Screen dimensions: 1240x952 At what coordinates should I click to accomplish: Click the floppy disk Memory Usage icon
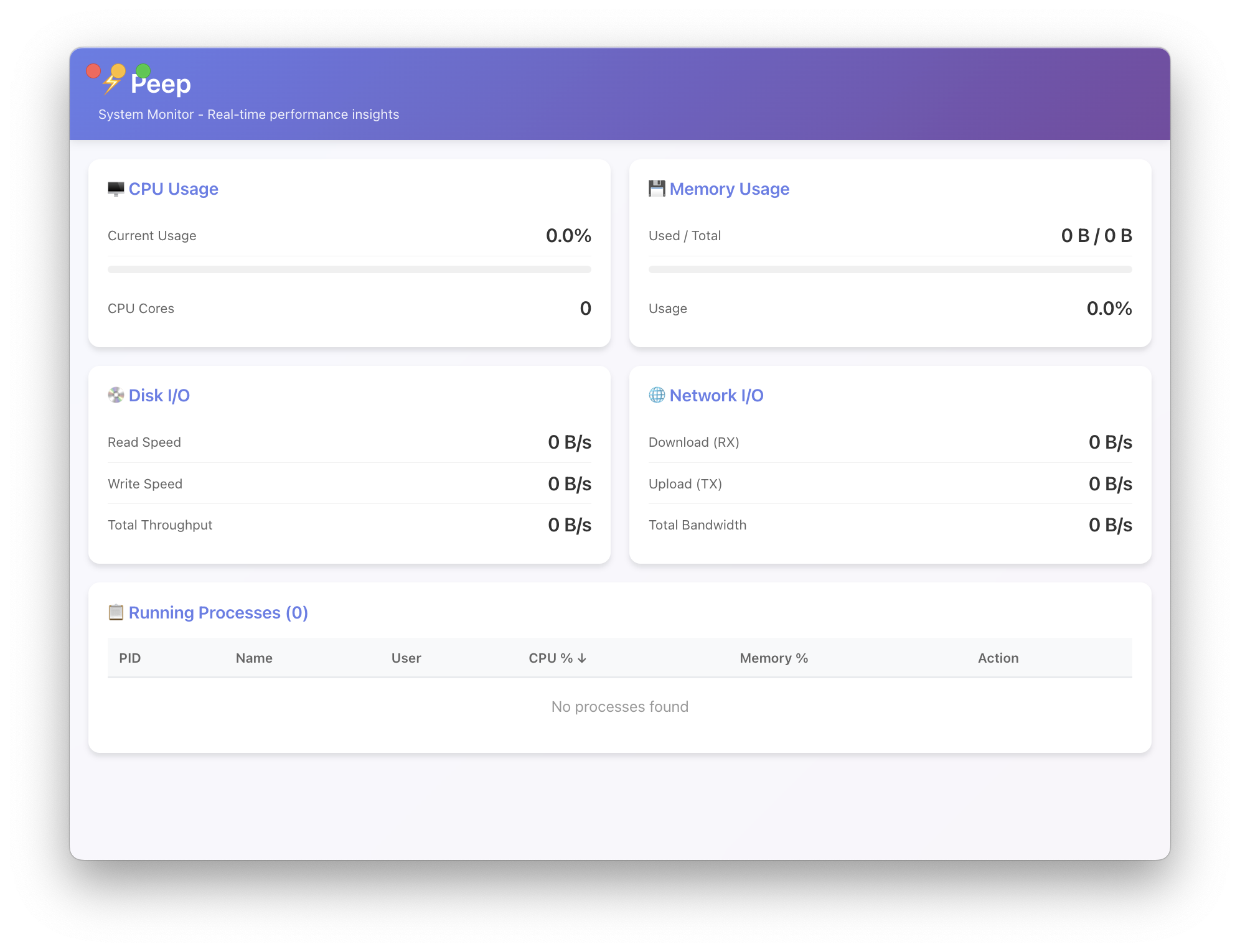tap(657, 189)
